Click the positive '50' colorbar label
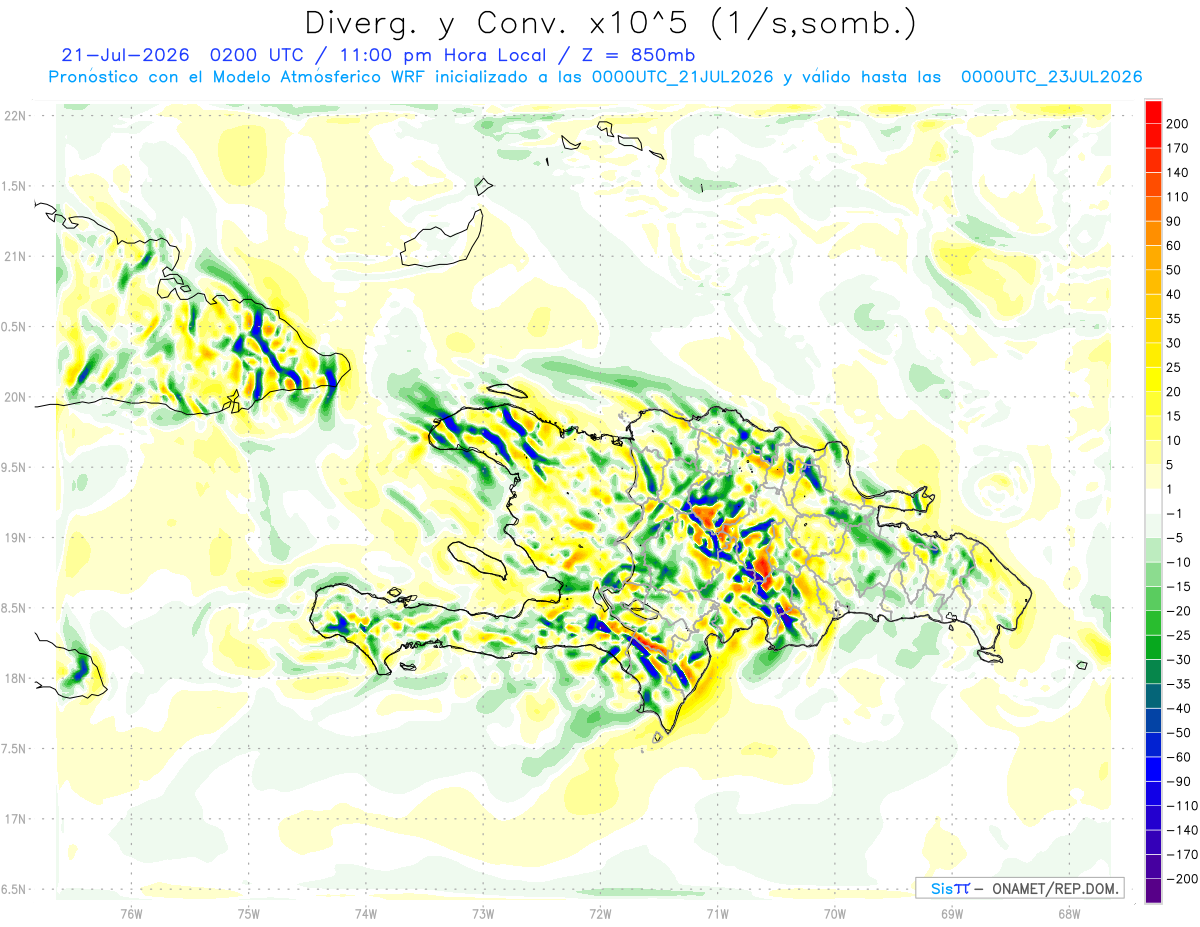 tap(1176, 270)
